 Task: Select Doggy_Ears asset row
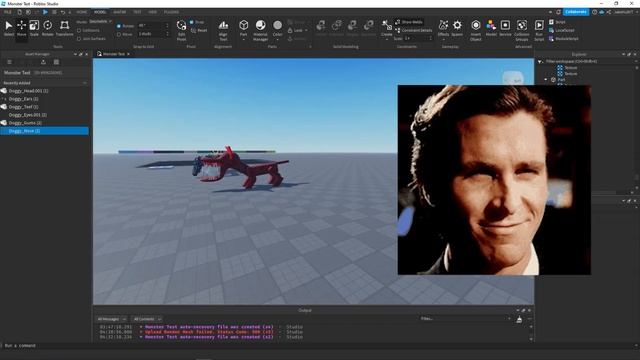[44, 99]
